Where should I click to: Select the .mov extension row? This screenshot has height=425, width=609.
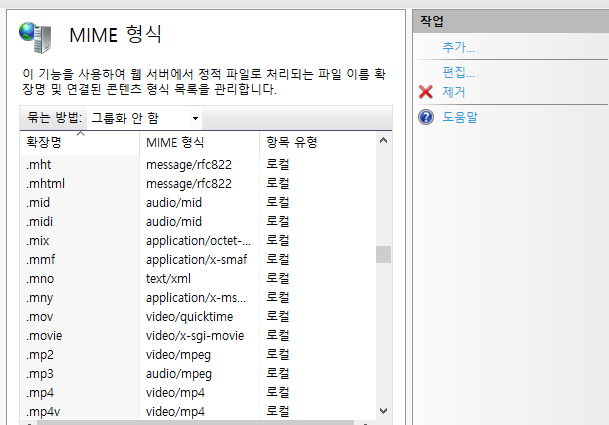pyautogui.click(x=198, y=317)
